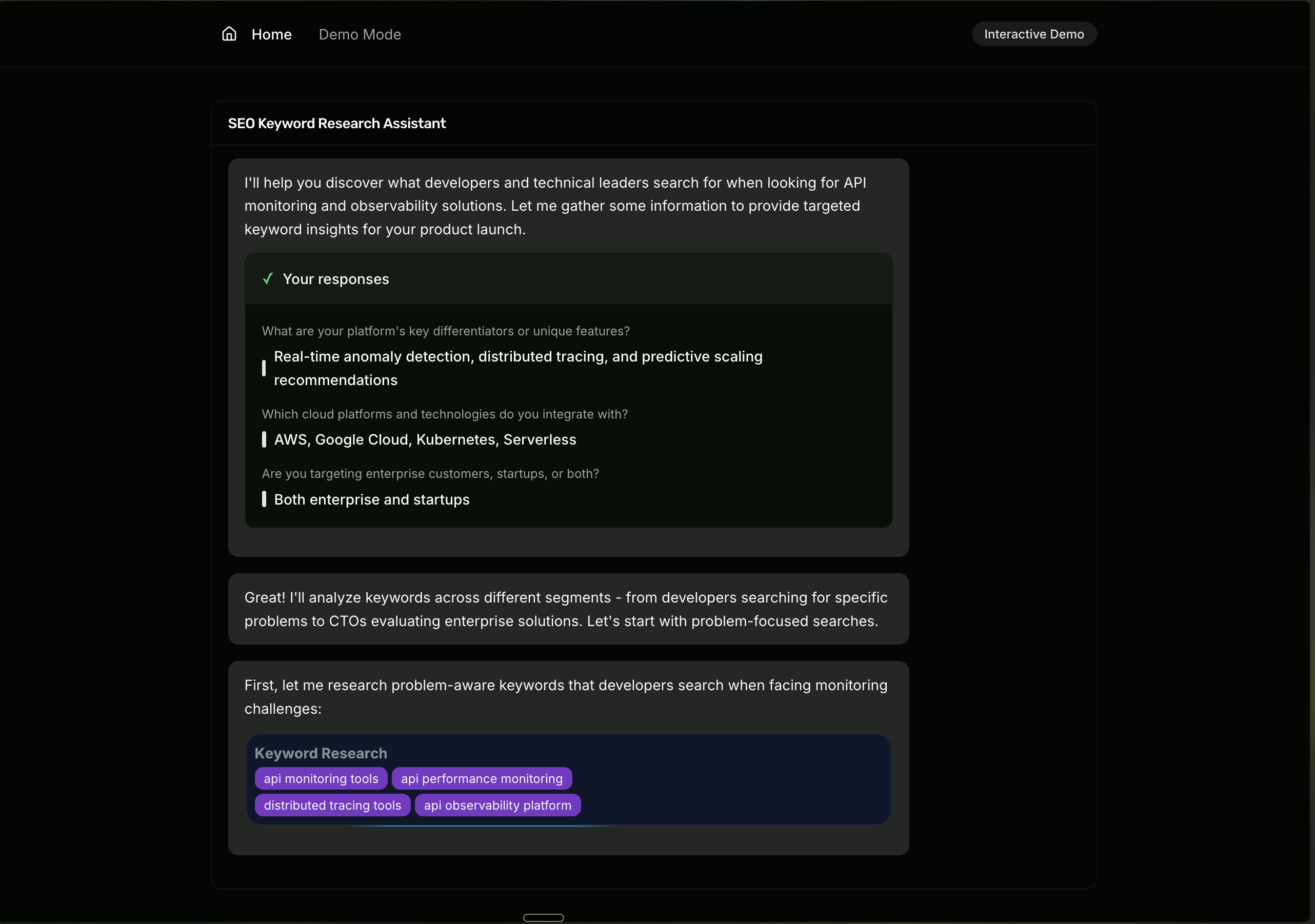1315x924 pixels.
Task: Open the Home nav link
Action: 271,34
